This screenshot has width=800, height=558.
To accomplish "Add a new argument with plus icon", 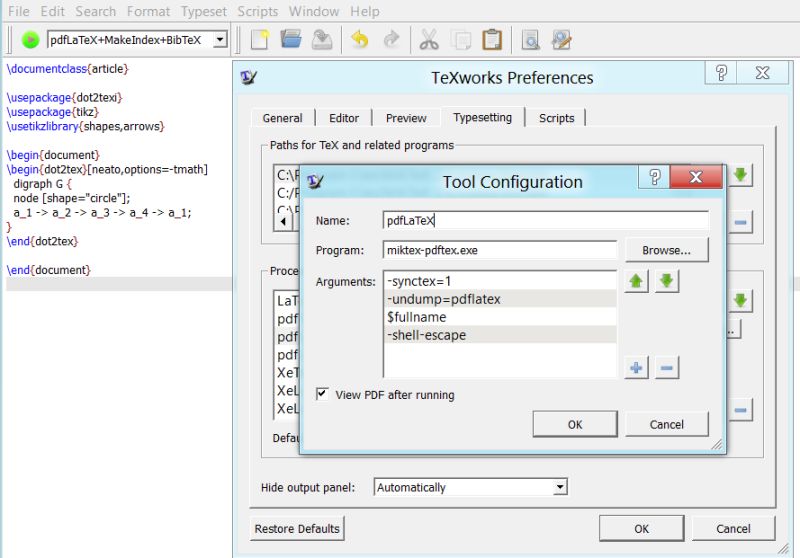I will [636, 368].
